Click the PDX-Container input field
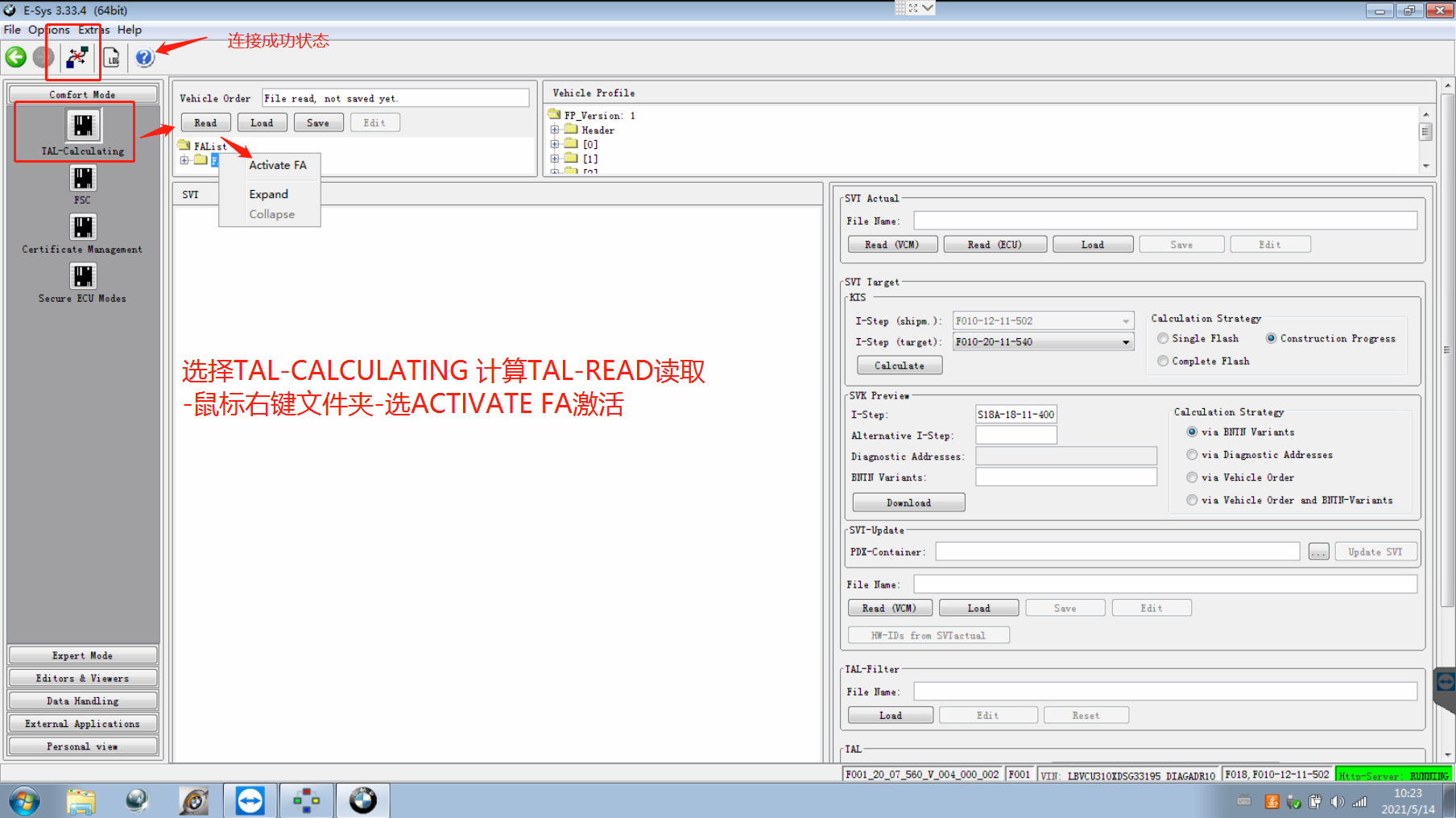Viewport: 1456px width, 818px height. tap(1118, 552)
